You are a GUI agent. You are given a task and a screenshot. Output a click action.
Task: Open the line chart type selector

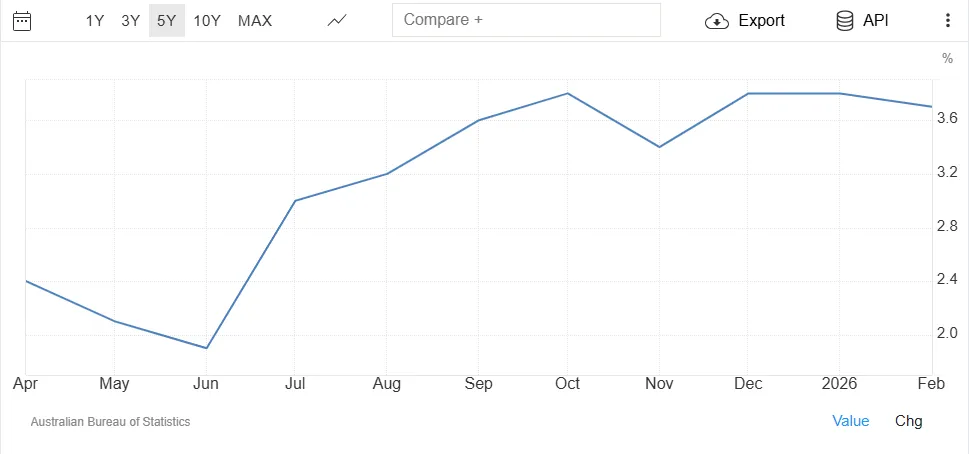pyautogui.click(x=337, y=20)
